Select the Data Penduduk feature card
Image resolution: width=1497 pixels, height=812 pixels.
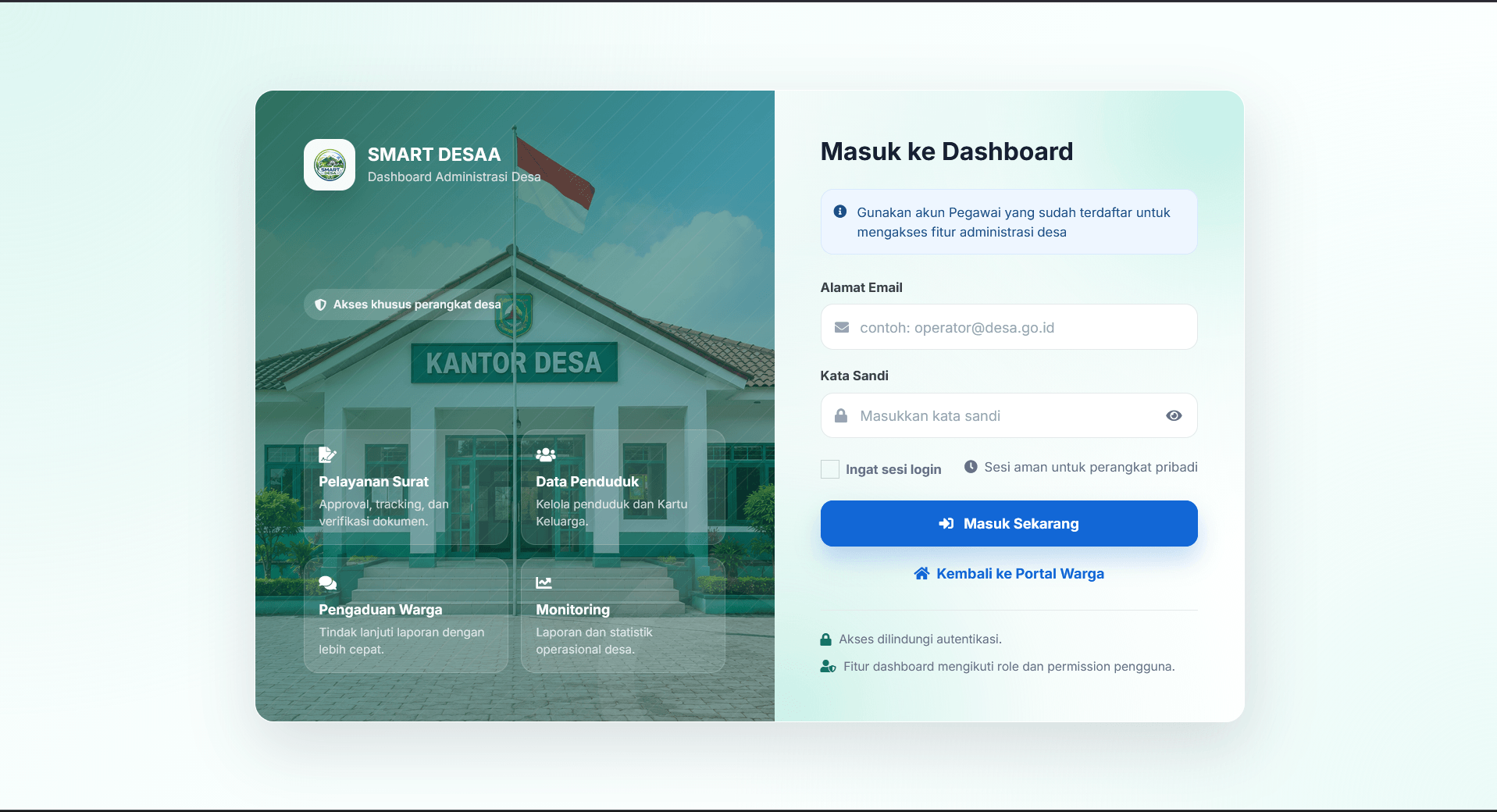pyautogui.click(x=623, y=487)
